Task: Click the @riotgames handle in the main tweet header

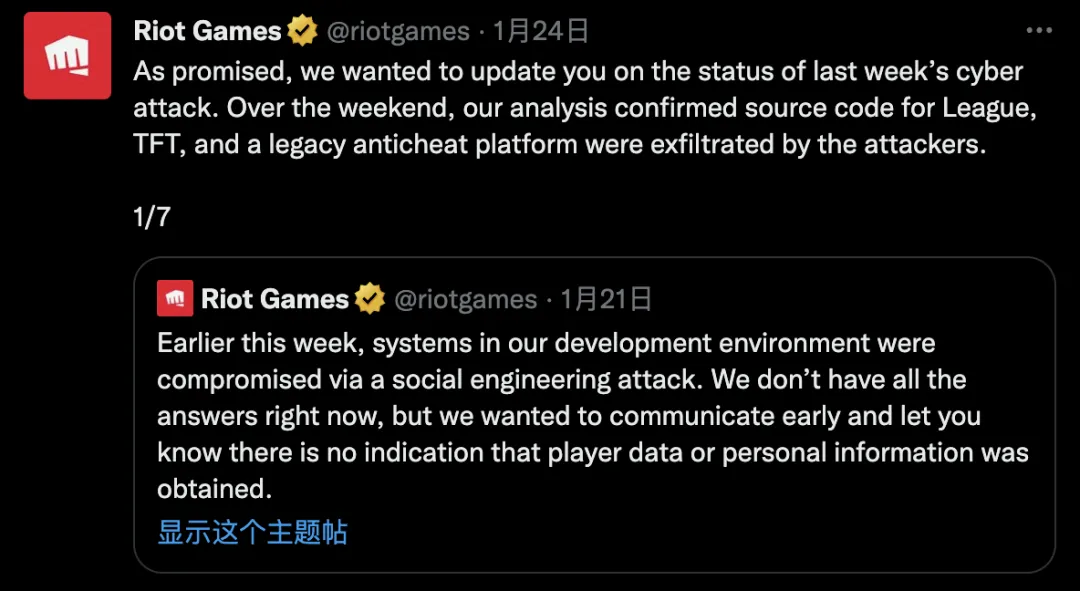Action: pyautogui.click(x=398, y=32)
